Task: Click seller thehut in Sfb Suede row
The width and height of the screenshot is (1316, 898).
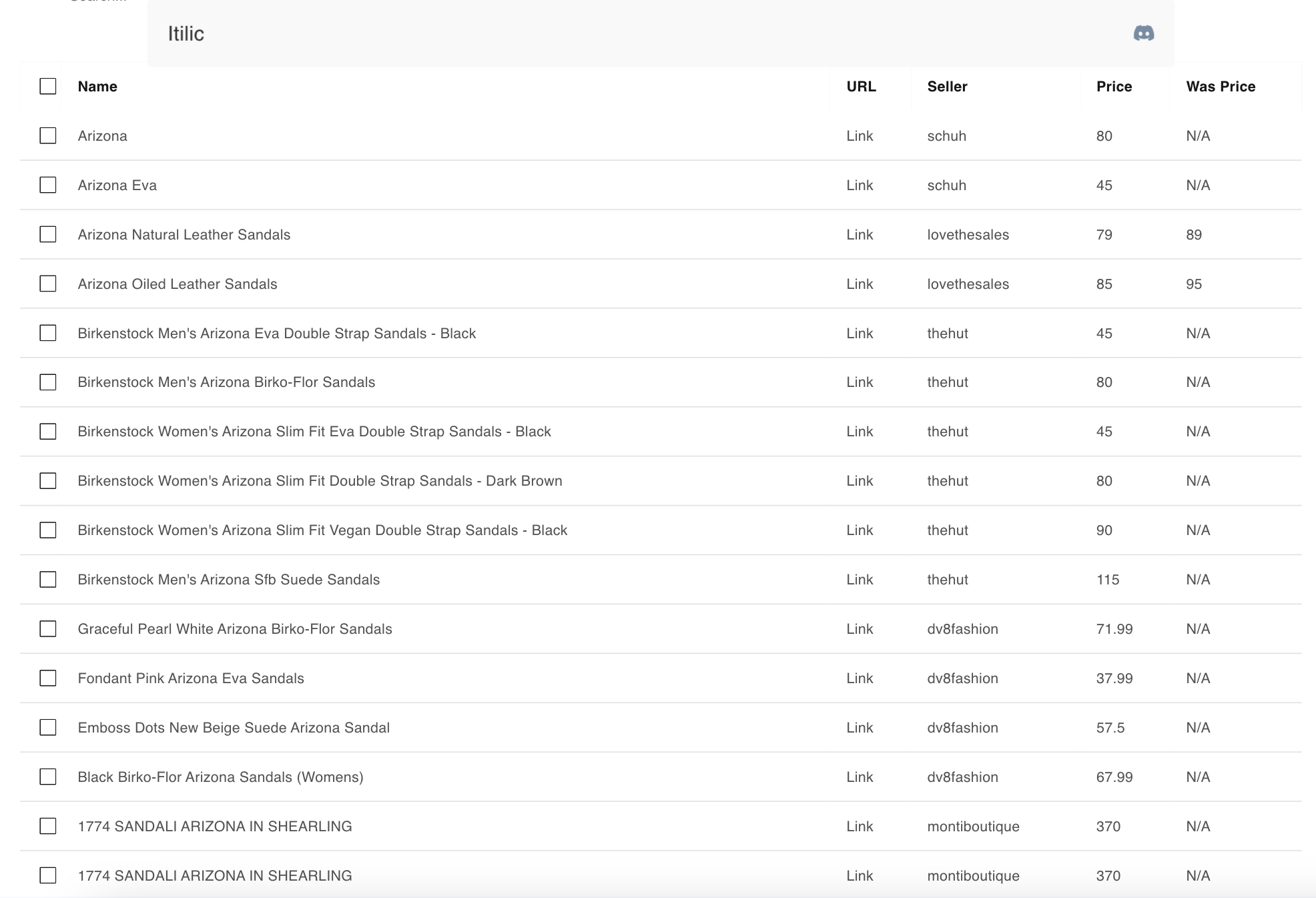Action: click(948, 580)
